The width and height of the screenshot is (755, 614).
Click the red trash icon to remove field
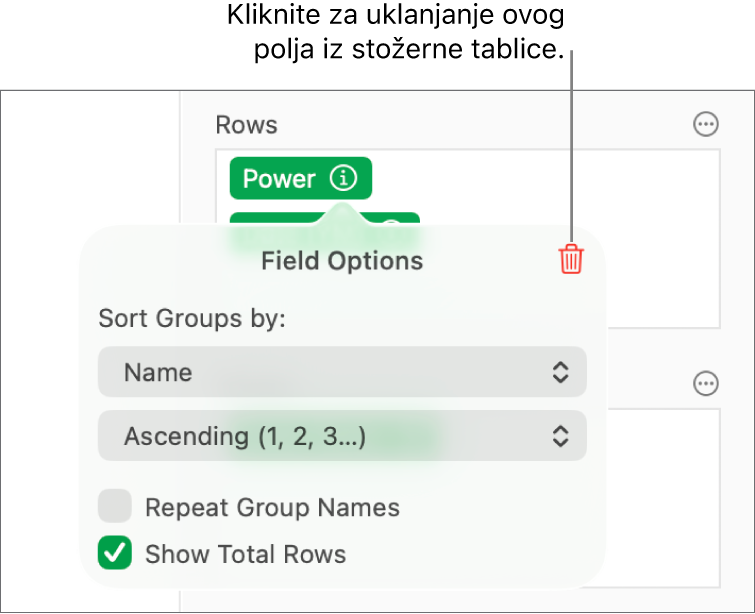click(570, 260)
